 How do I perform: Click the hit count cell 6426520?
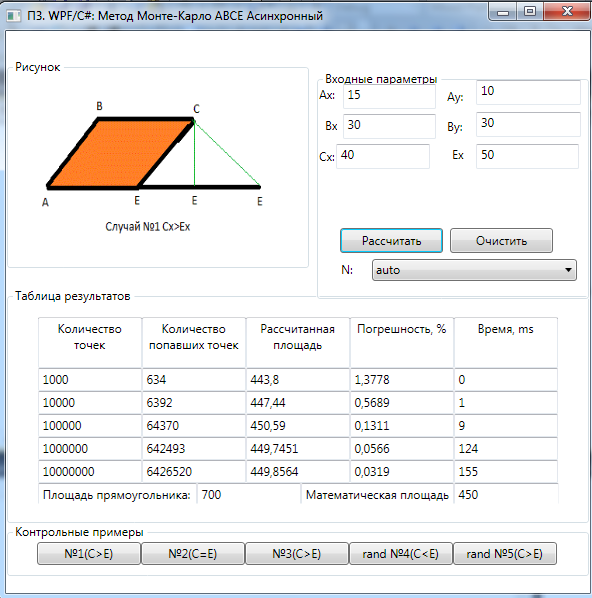point(194,472)
